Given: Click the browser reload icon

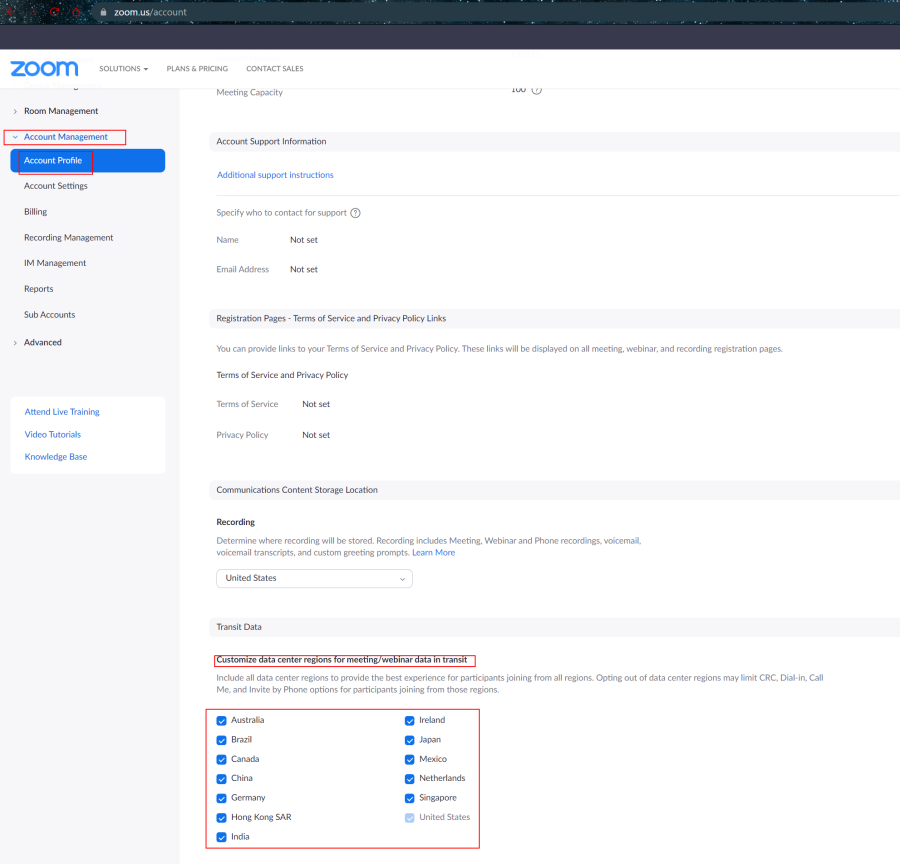Looking at the screenshot, I should (x=55, y=11).
